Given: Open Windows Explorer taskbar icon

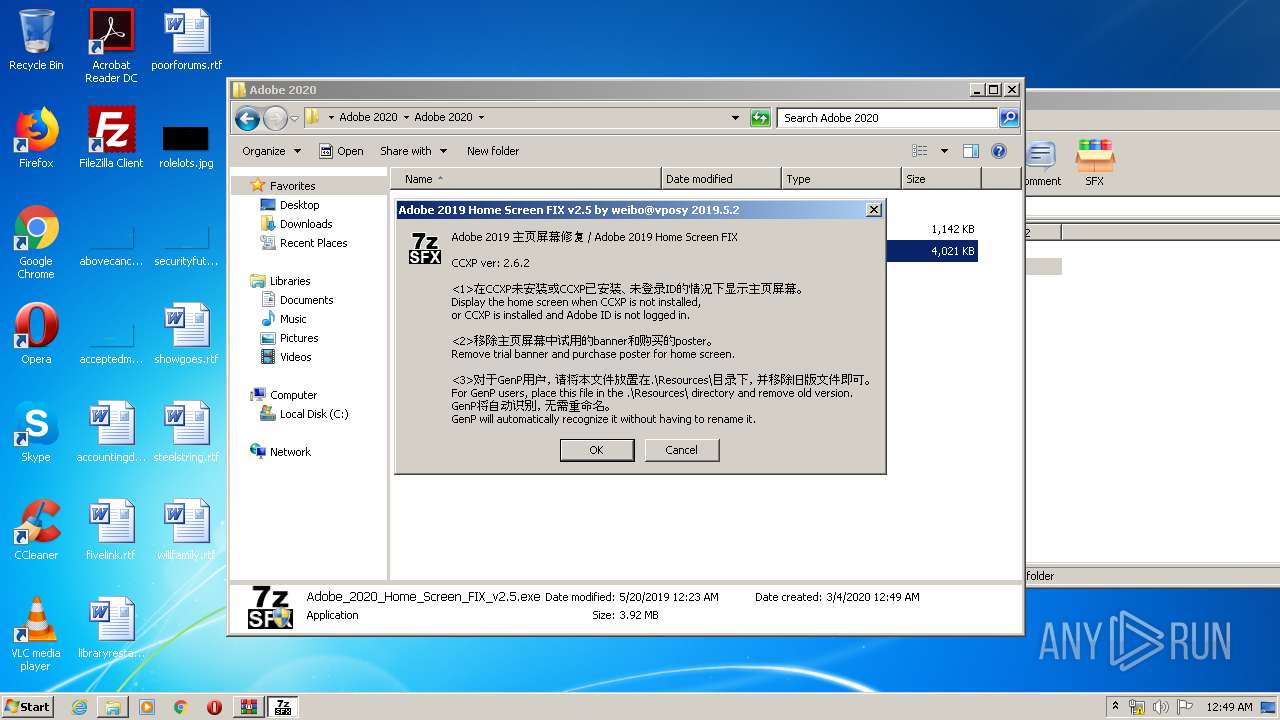Looking at the screenshot, I should pyautogui.click(x=113, y=707).
